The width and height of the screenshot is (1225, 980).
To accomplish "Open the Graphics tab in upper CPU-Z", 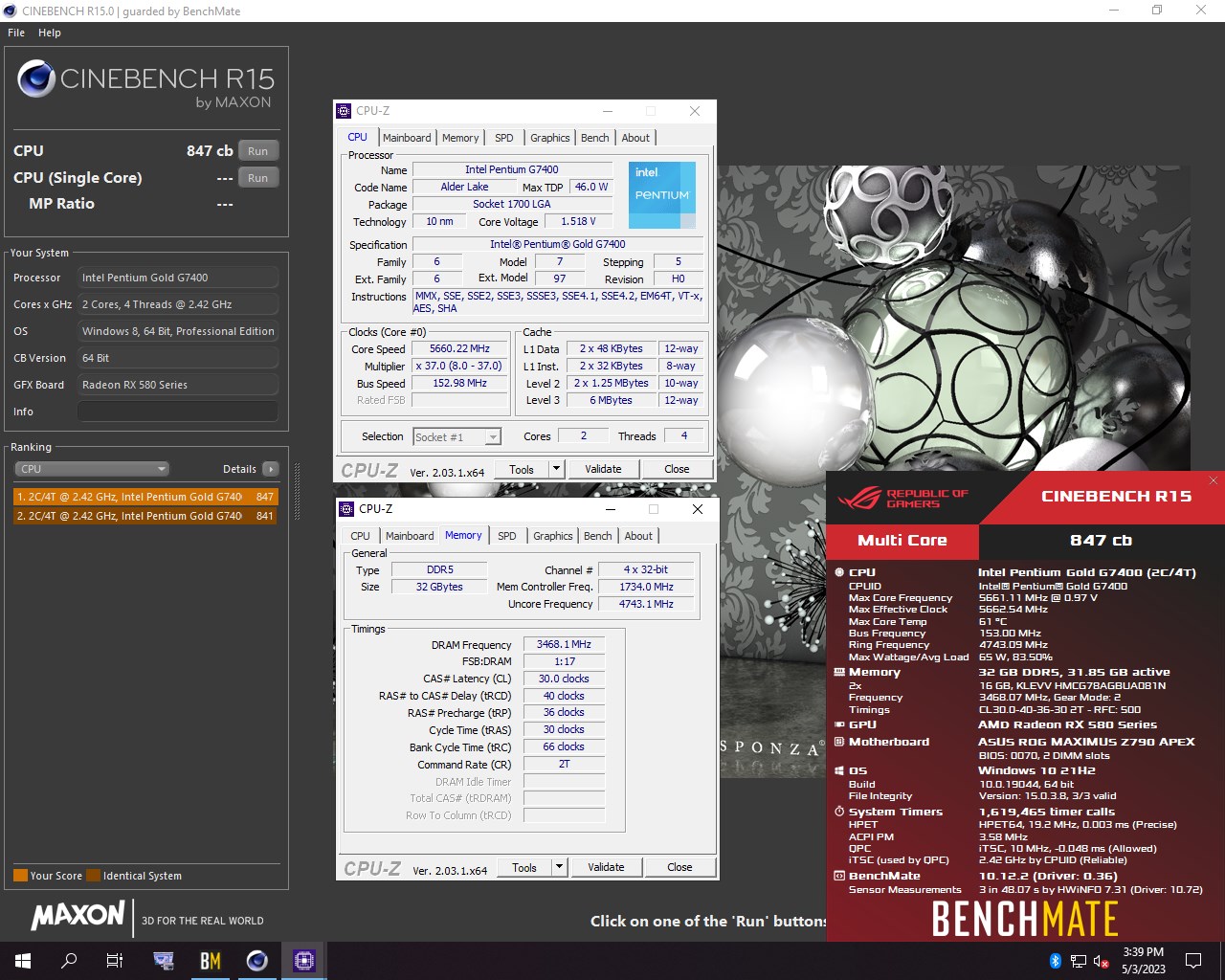I will coord(550,138).
